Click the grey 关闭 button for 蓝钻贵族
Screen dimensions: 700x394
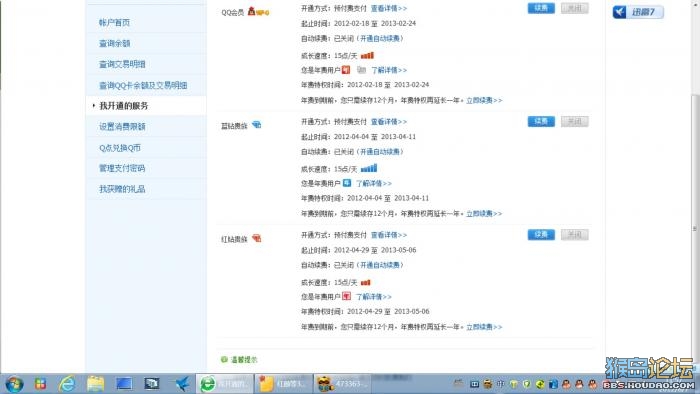coord(575,121)
